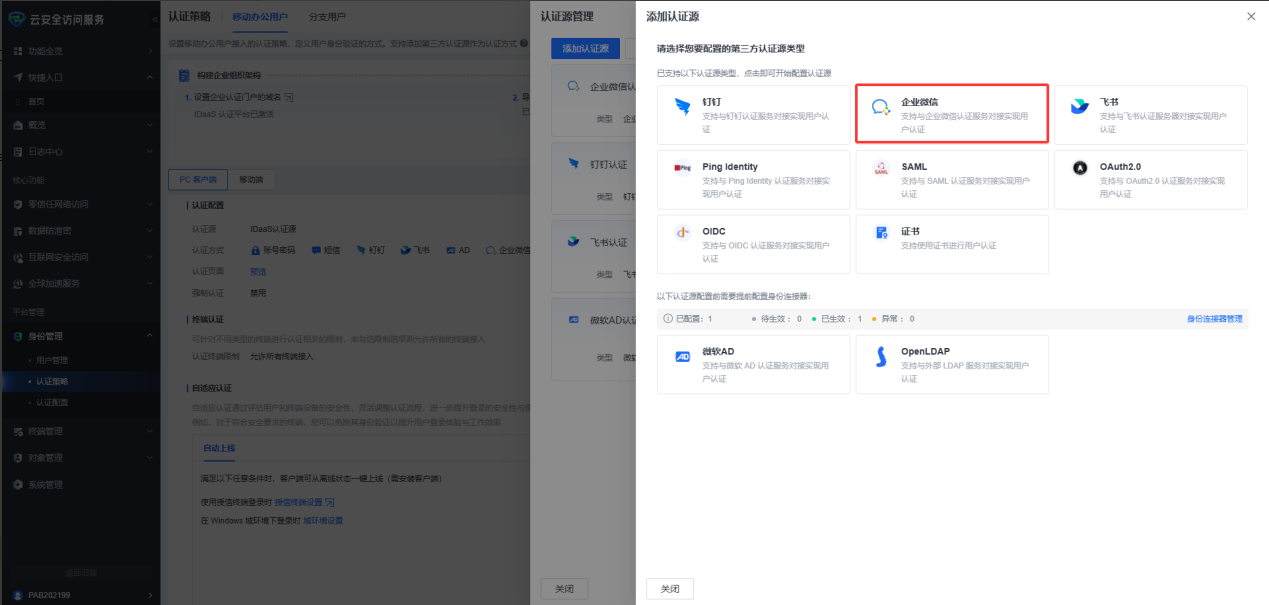Select the 钉钉 logo icon in the add-source dialog
Screen dimensions: 1269x605
point(682,108)
